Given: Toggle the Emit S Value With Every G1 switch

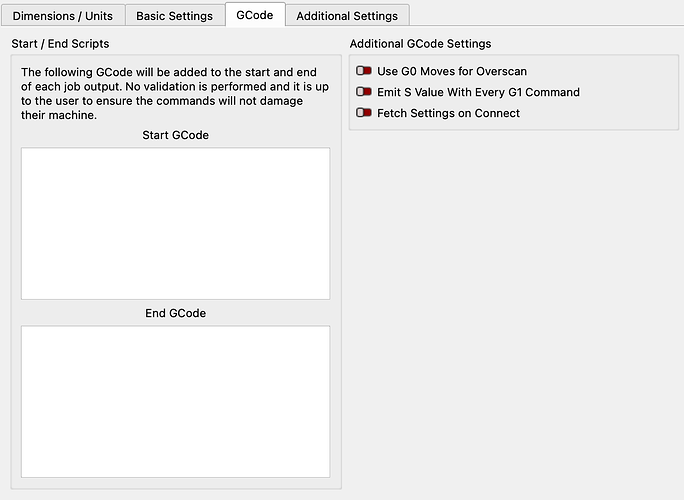Looking at the screenshot, I should (x=364, y=92).
